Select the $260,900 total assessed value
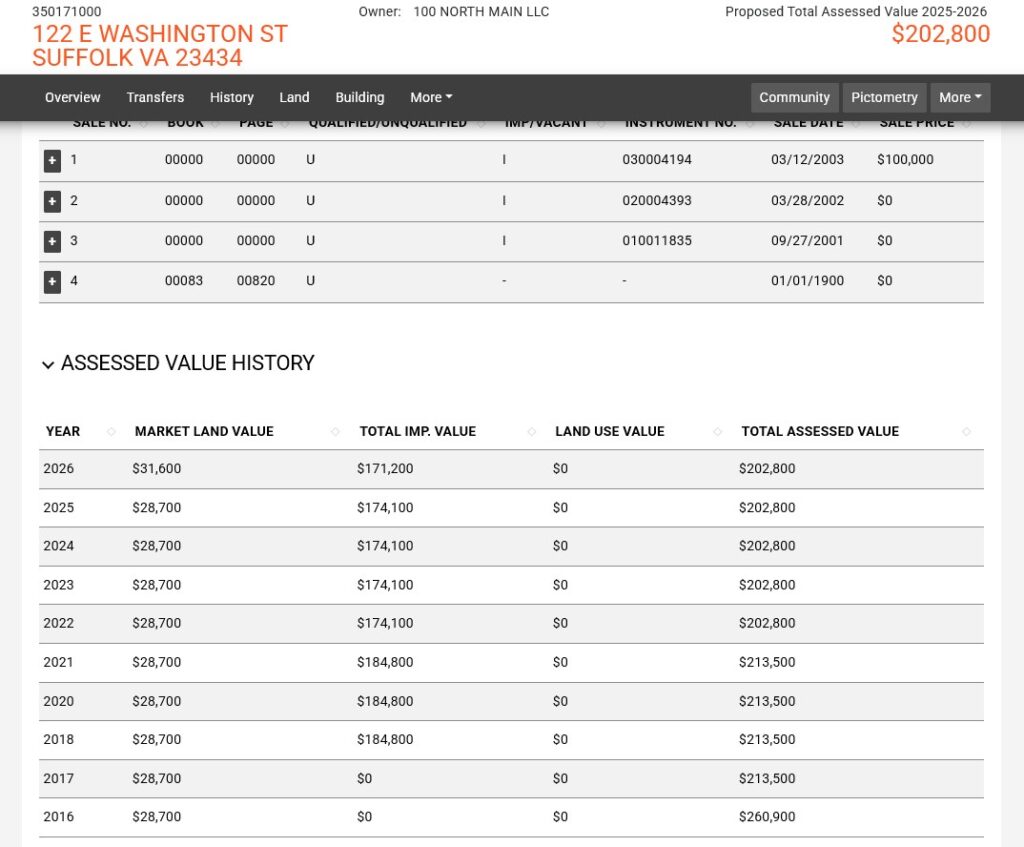The width and height of the screenshot is (1024, 847). click(767, 817)
